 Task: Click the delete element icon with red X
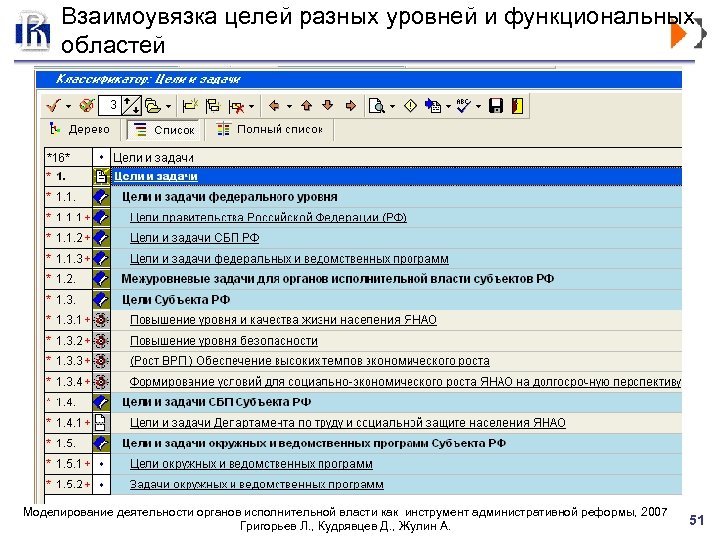click(236, 107)
